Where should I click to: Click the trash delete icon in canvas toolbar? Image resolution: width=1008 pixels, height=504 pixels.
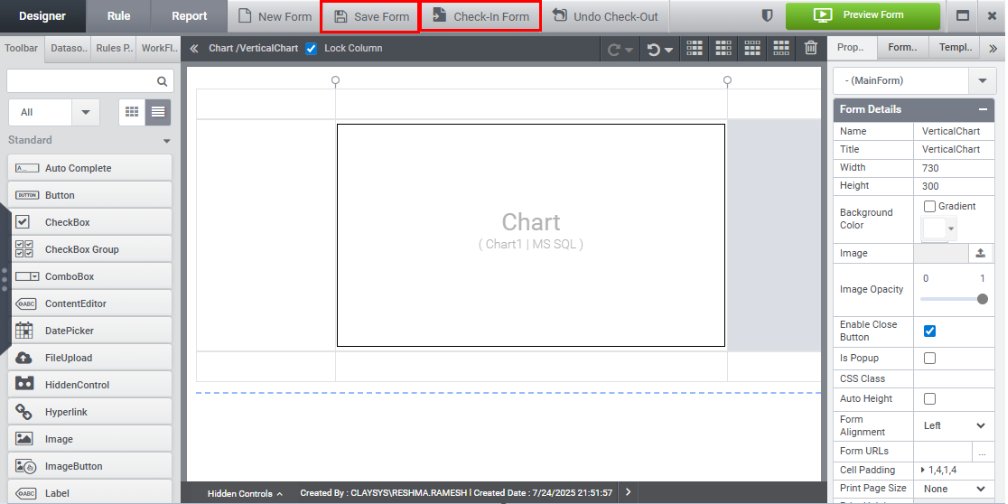click(811, 48)
